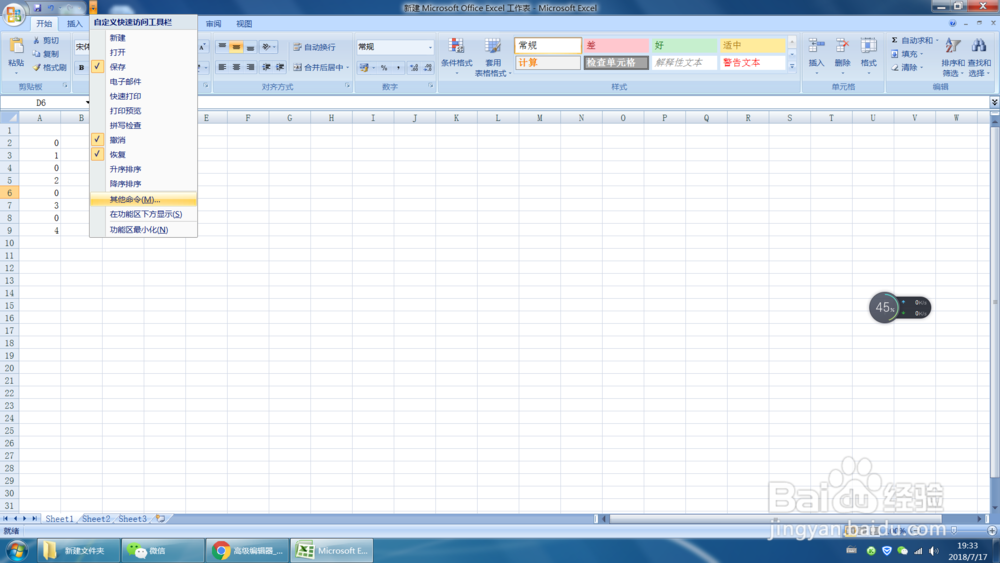Select 其他命令(M)... menu item
The width and height of the screenshot is (1000, 563).
(143, 200)
